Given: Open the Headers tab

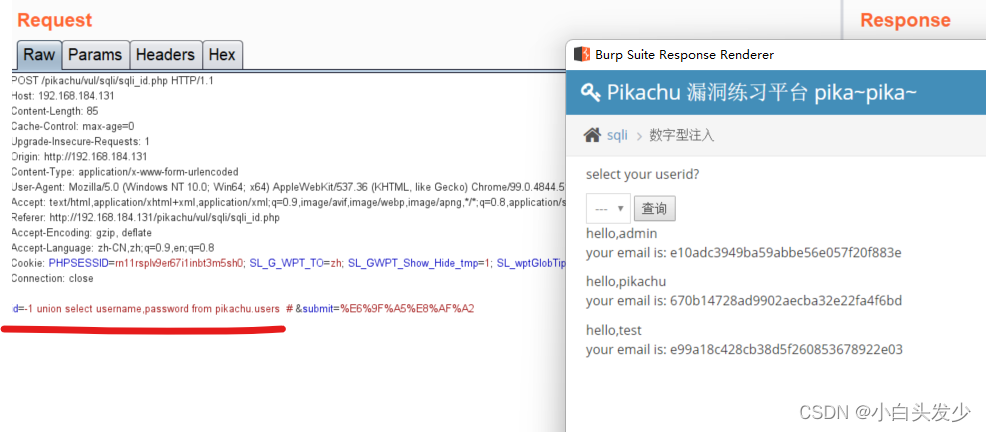Looking at the screenshot, I should coord(167,55).
